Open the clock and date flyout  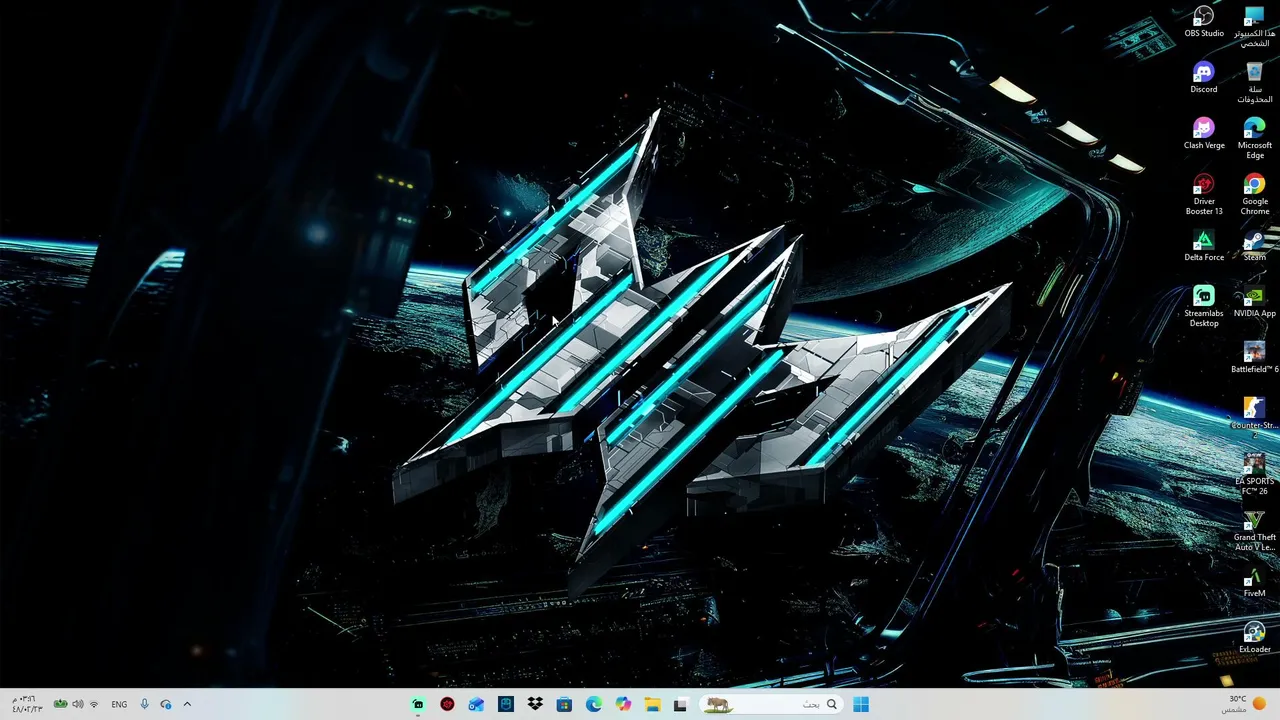[x=25, y=704]
